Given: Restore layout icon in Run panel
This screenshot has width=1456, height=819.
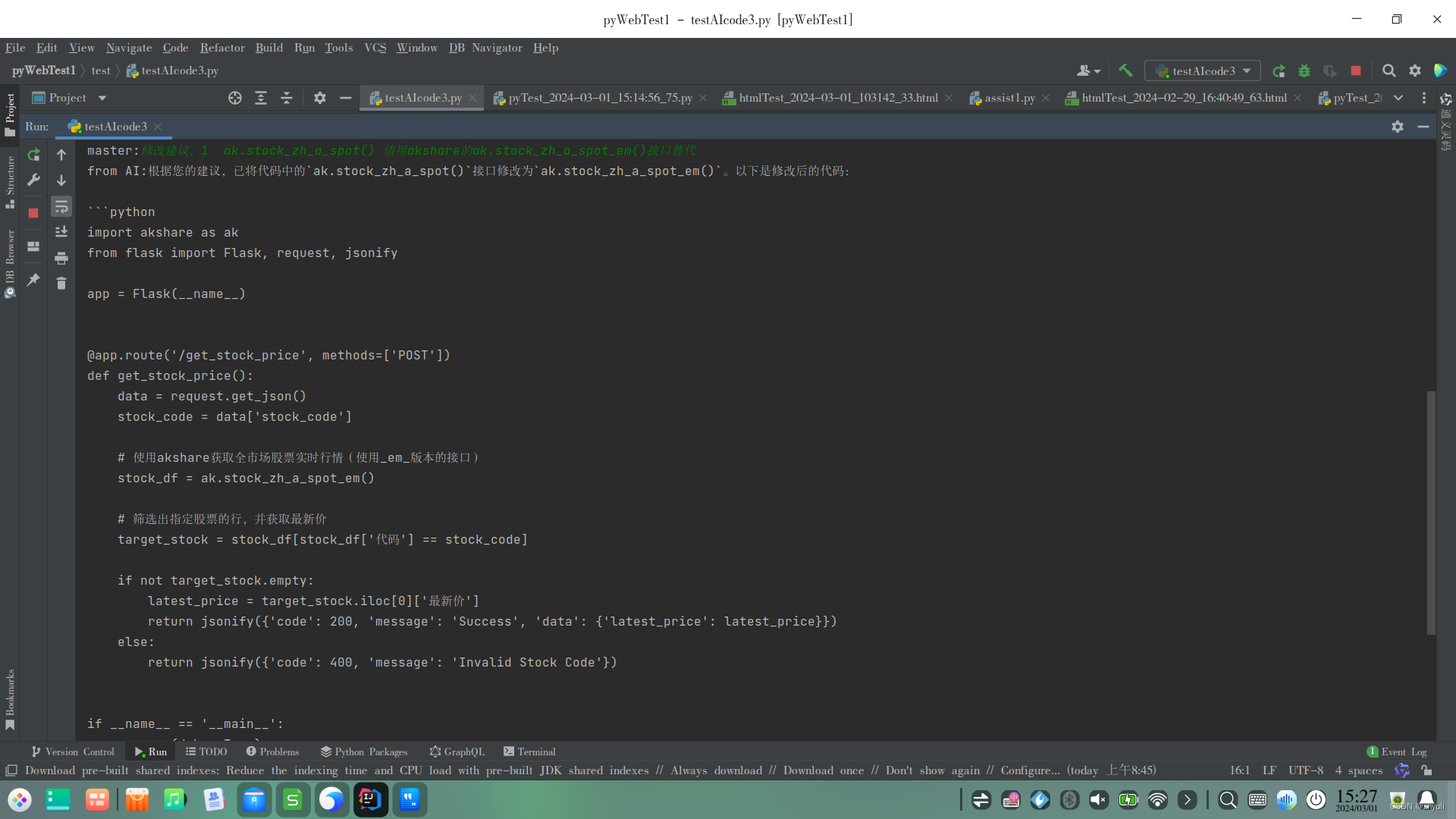Looking at the screenshot, I should pos(33,246).
